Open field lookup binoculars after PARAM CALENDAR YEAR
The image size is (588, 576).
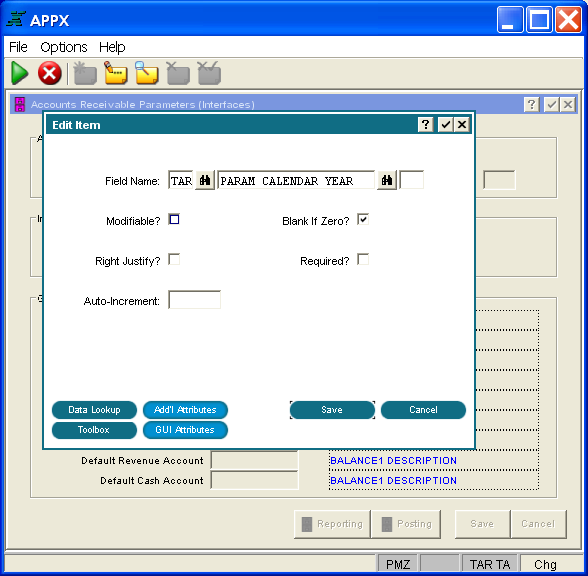(x=387, y=181)
